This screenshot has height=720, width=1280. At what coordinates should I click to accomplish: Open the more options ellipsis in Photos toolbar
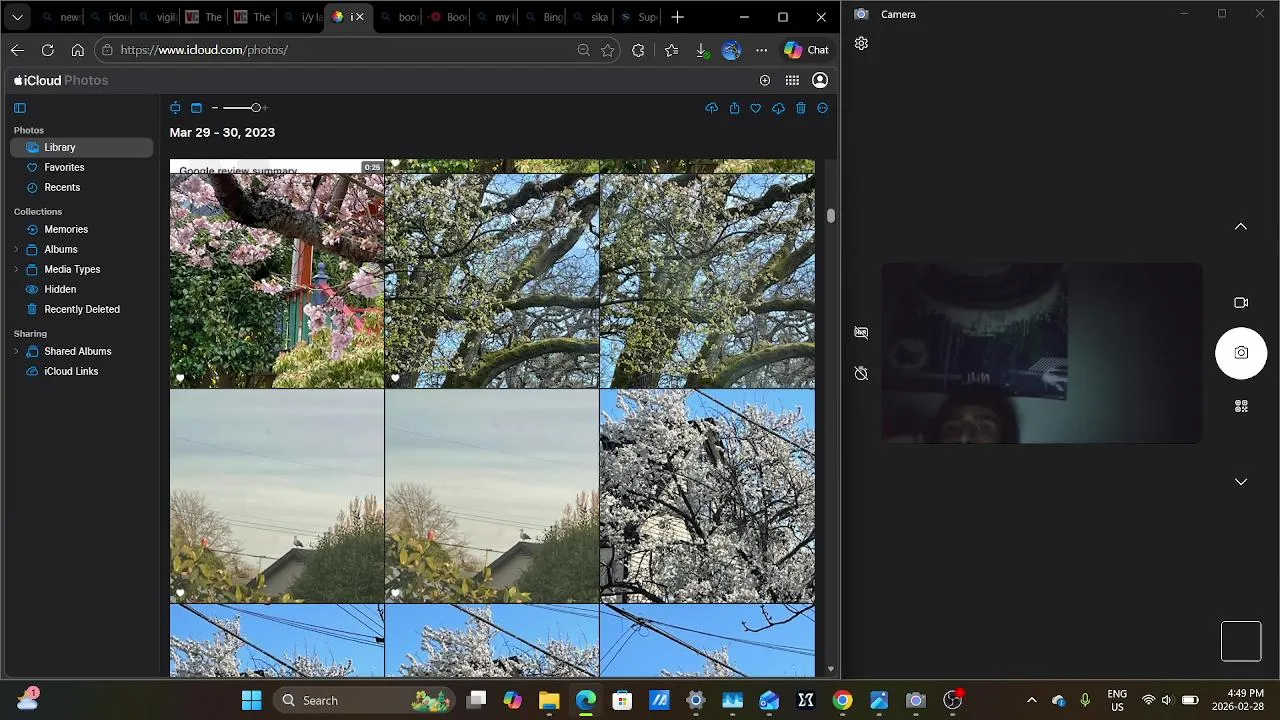coord(823,108)
